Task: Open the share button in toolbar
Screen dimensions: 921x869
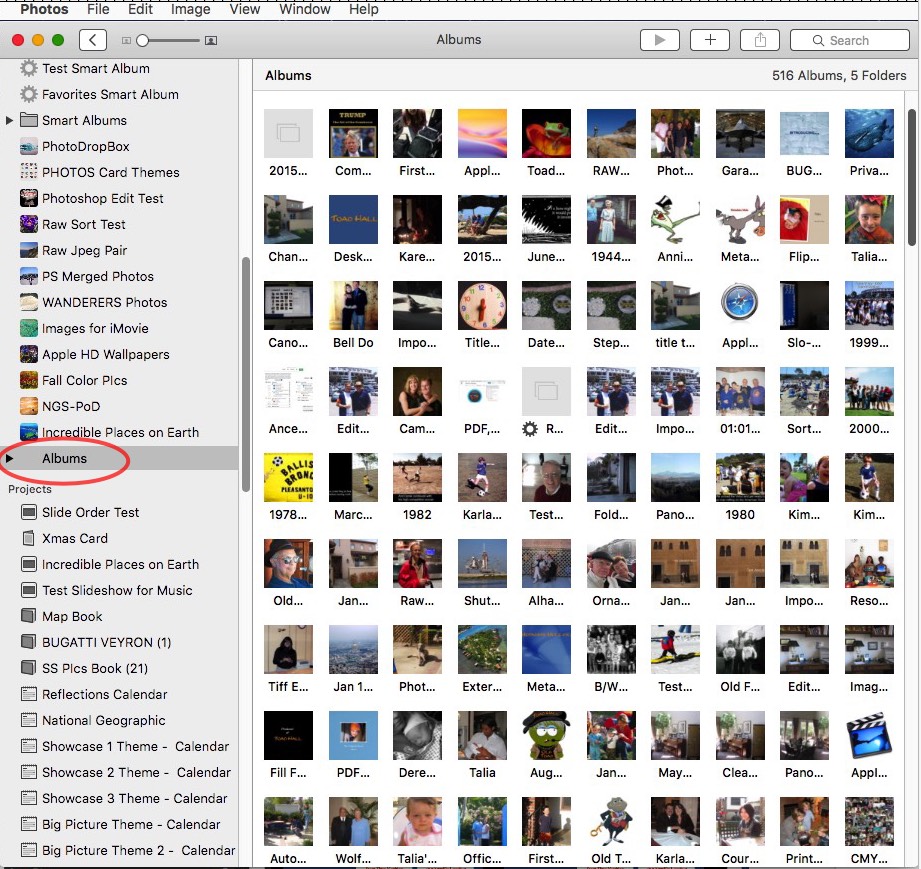Action: (x=759, y=40)
